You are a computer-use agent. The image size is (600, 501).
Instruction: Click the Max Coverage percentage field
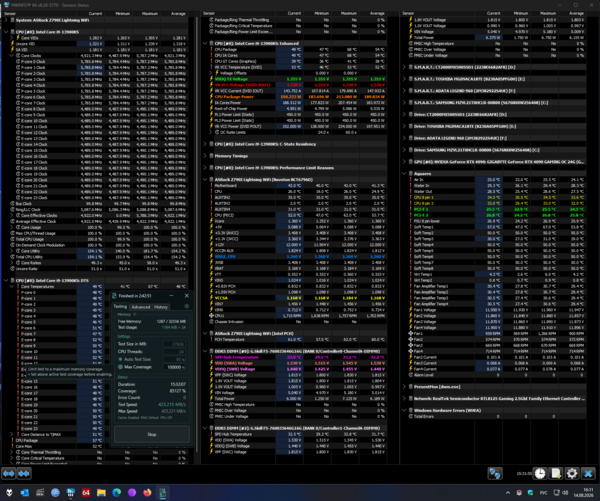point(174,367)
